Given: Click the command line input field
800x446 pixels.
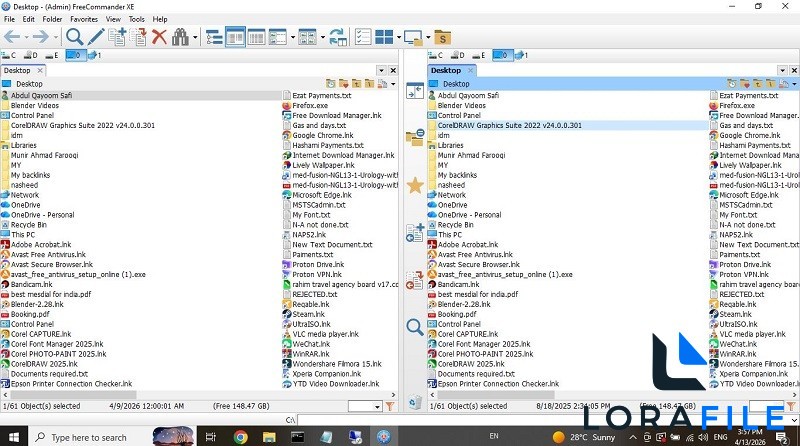Looking at the screenshot, I should point(544,419).
